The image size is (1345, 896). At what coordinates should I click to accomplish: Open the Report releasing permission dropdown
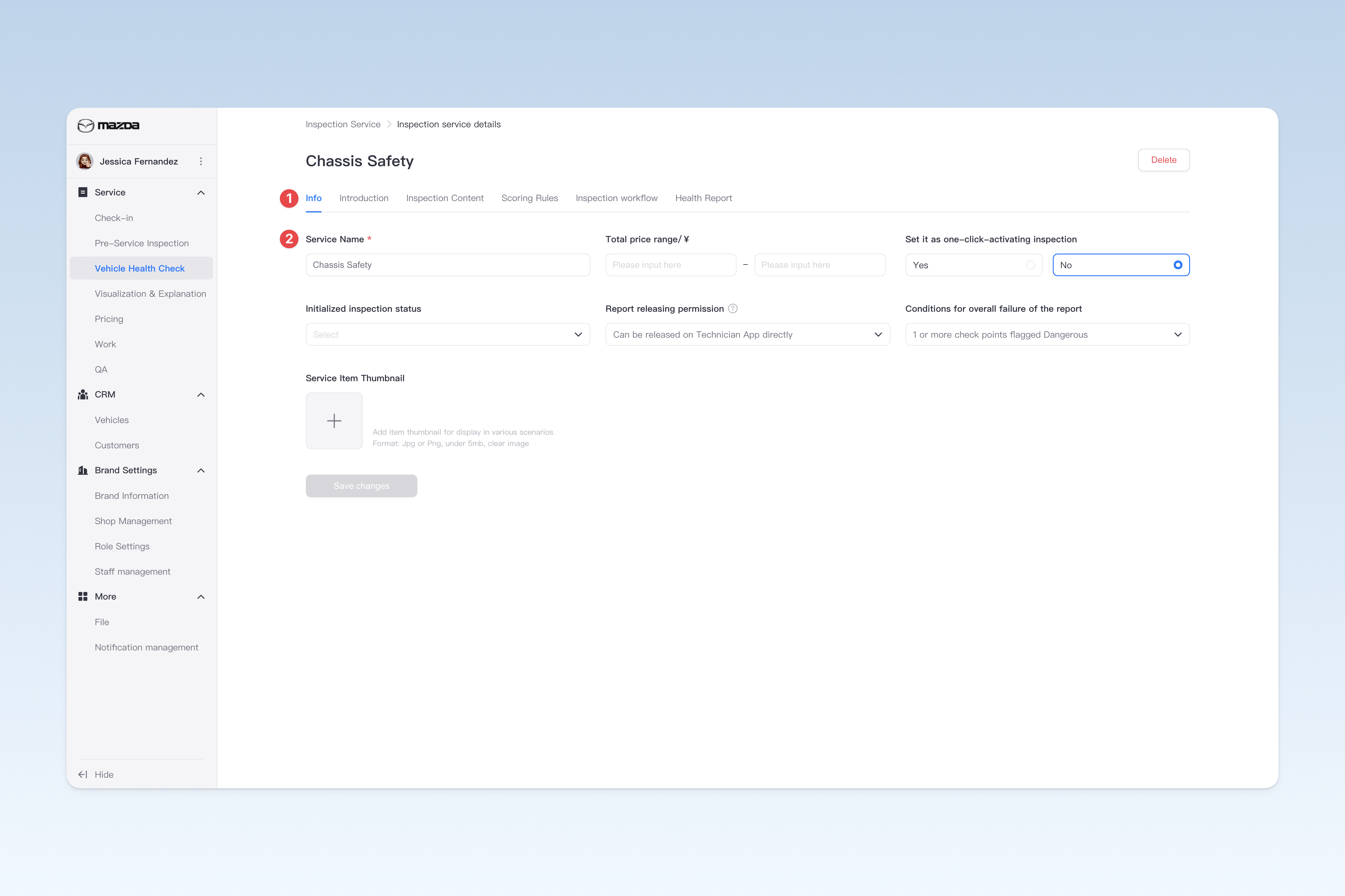click(747, 335)
